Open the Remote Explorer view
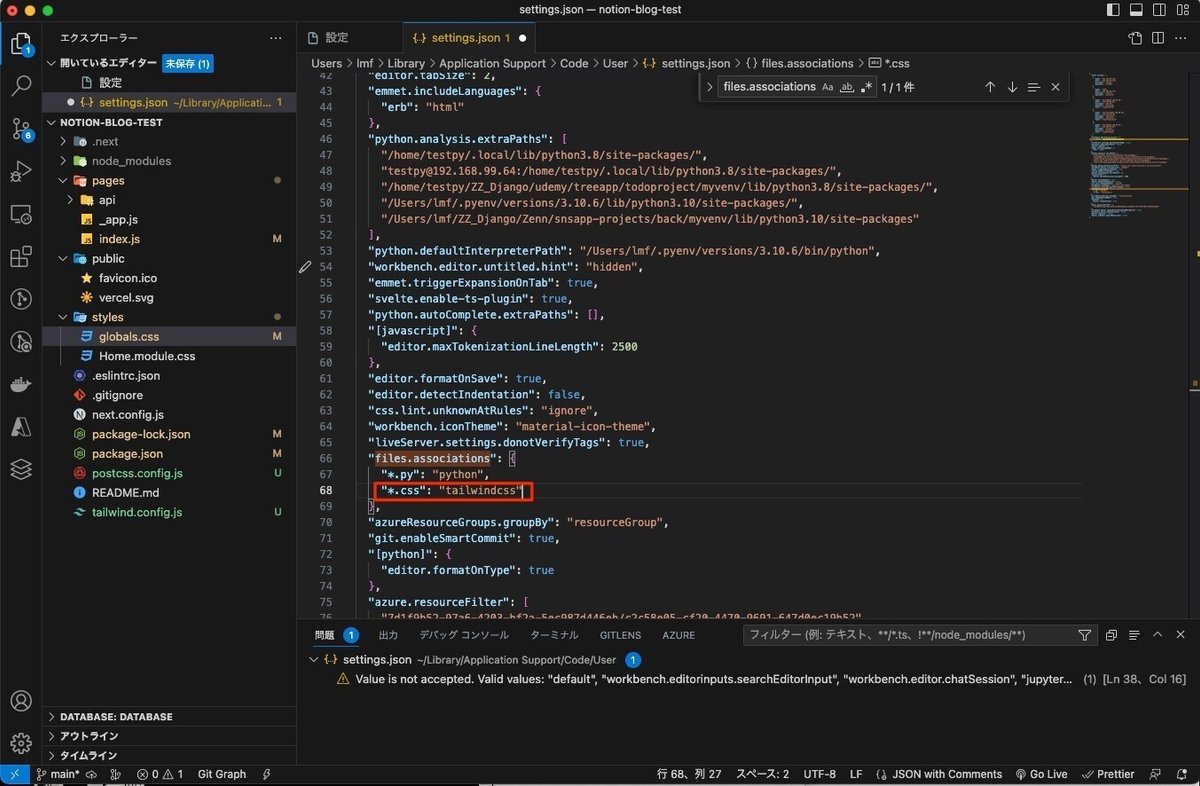 [21, 214]
